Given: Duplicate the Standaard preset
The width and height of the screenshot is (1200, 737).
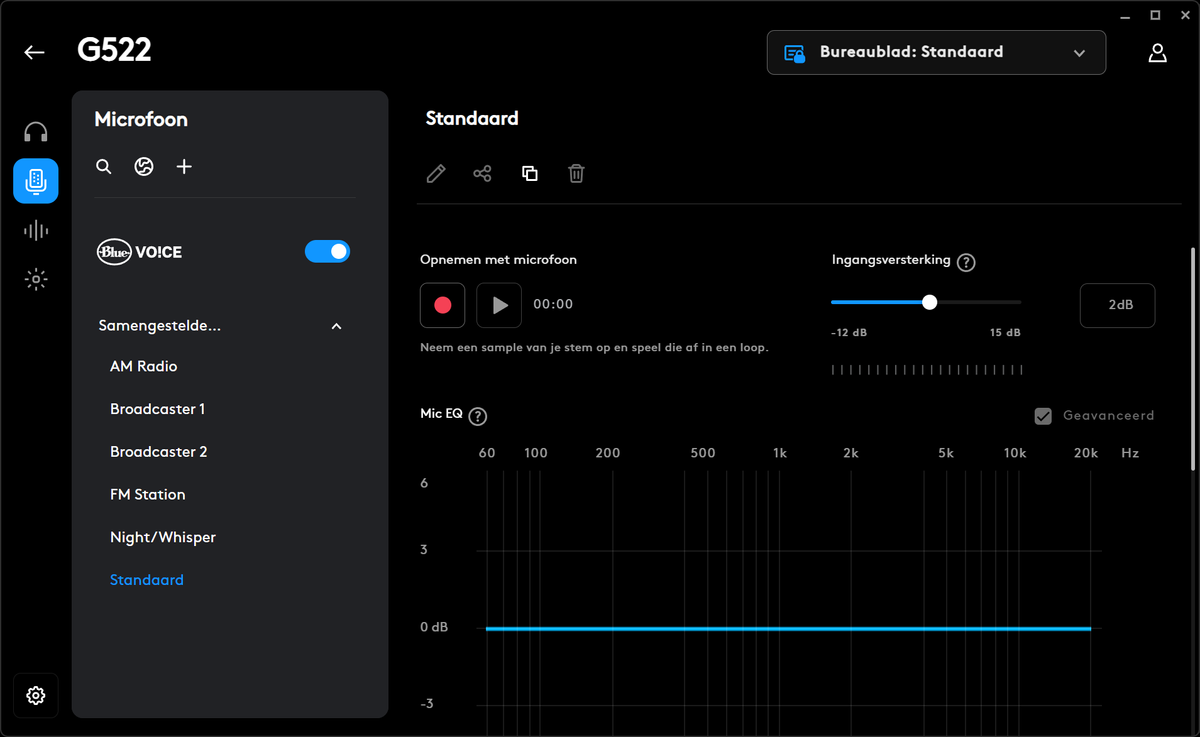Looking at the screenshot, I should [530, 174].
